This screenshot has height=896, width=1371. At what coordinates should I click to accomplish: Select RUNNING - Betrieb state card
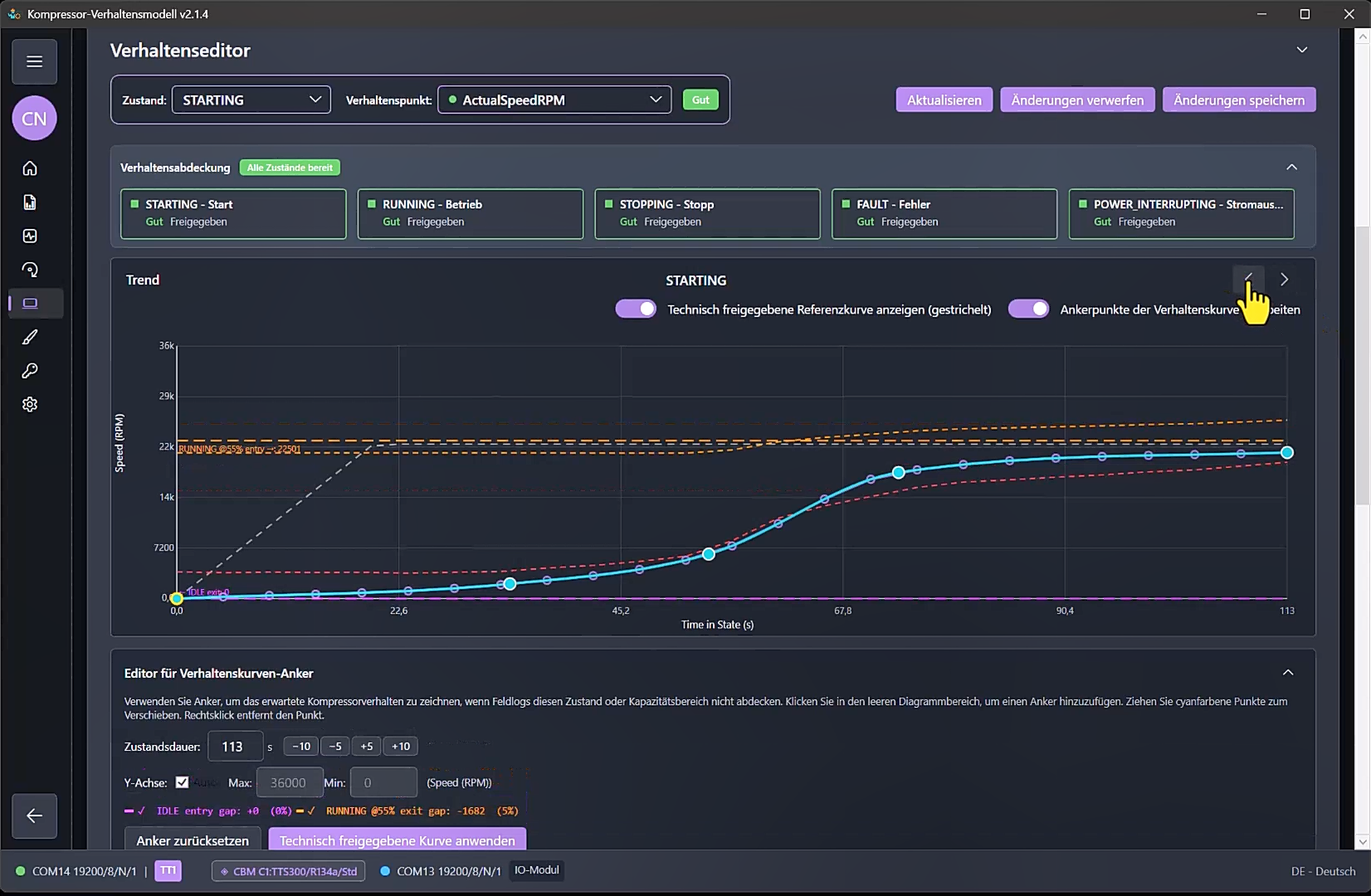[471, 214]
